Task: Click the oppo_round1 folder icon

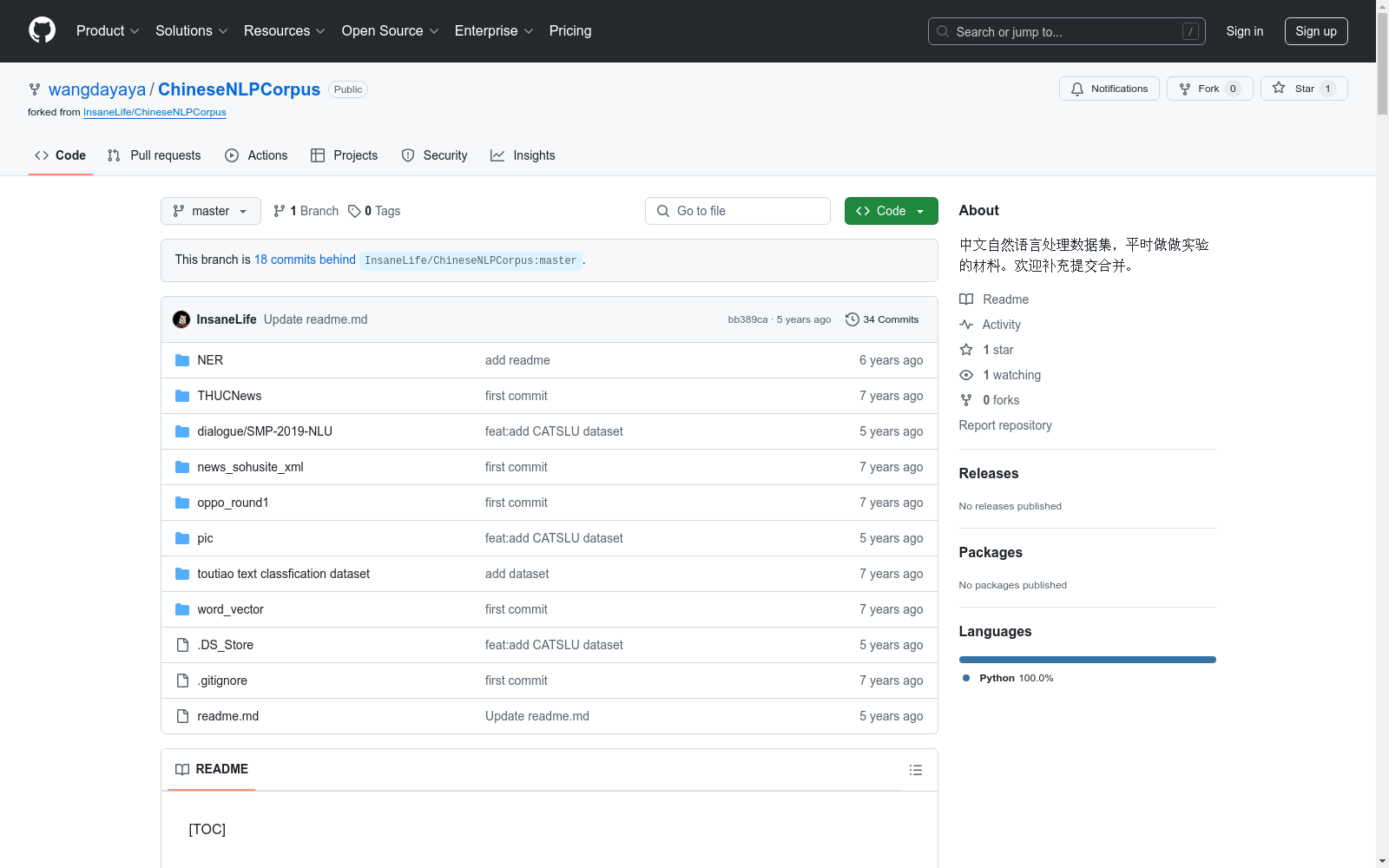Action: tap(182, 503)
